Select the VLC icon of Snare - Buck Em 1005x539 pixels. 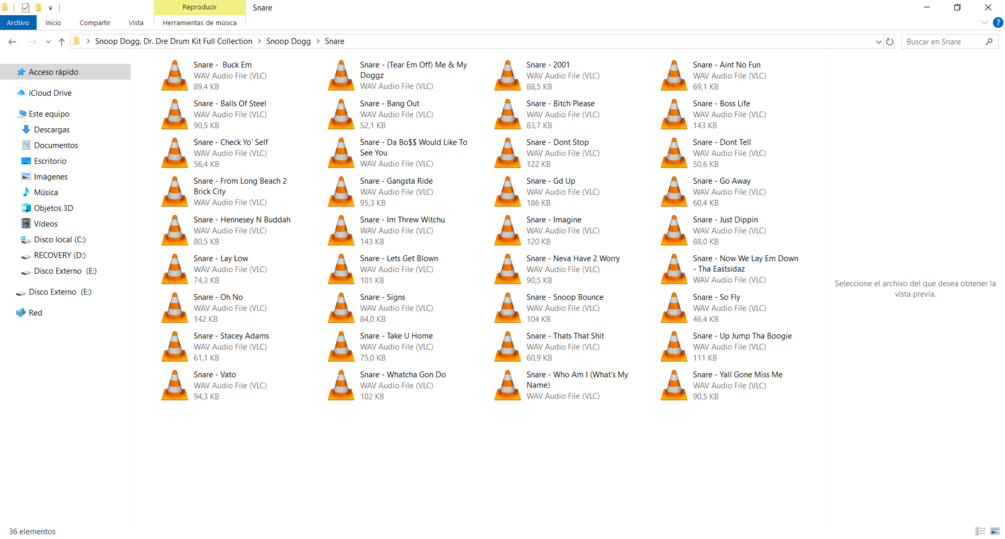point(174,76)
